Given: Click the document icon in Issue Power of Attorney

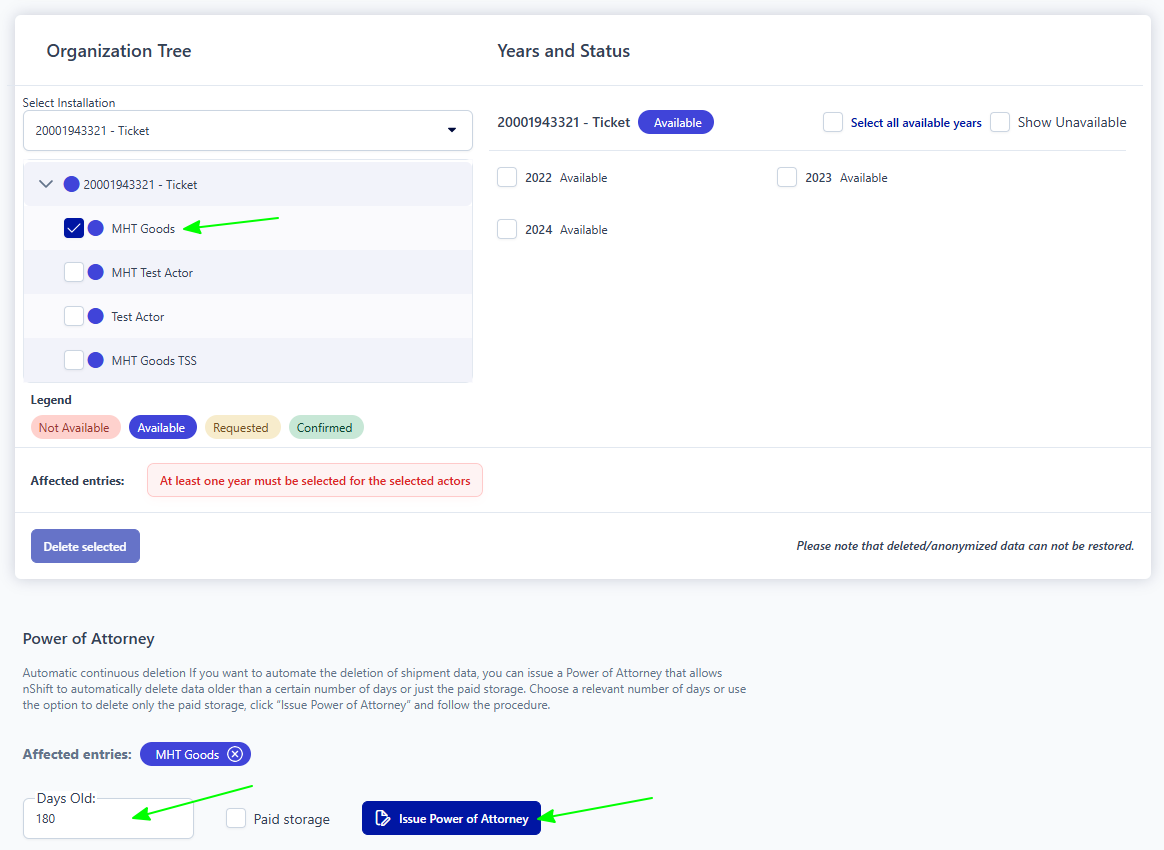Looking at the screenshot, I should 382,819.
